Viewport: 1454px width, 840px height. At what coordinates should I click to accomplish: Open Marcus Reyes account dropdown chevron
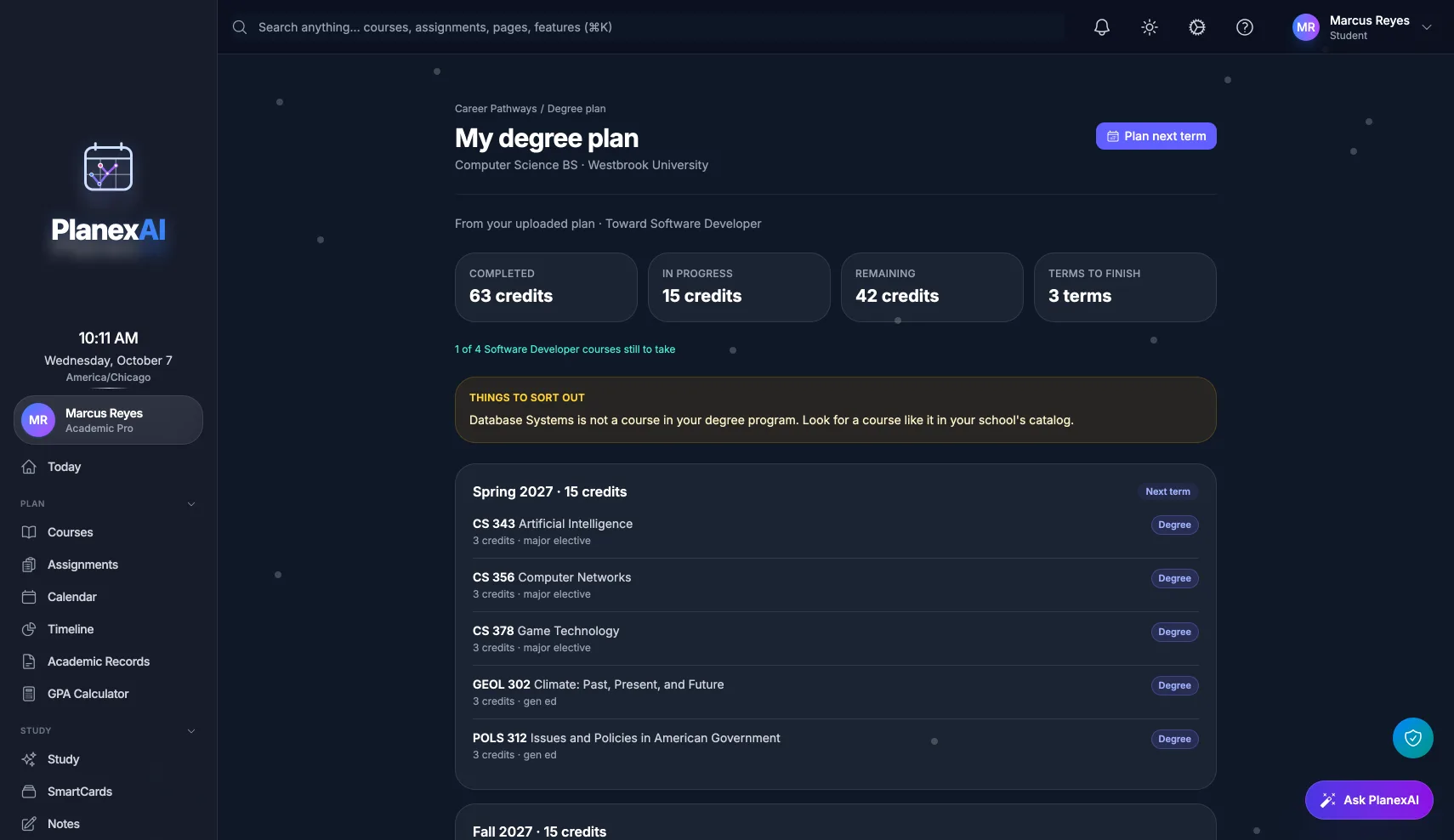[x=1427, y=27]
